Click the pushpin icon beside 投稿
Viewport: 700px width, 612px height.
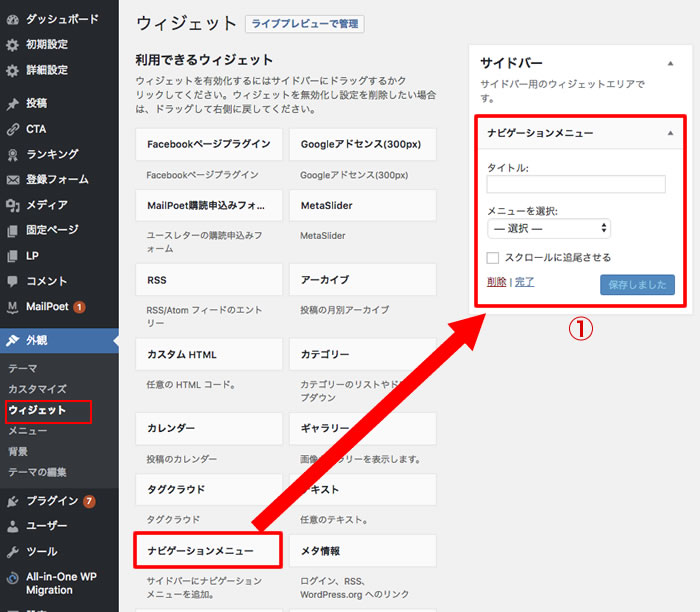click(12, 103)
